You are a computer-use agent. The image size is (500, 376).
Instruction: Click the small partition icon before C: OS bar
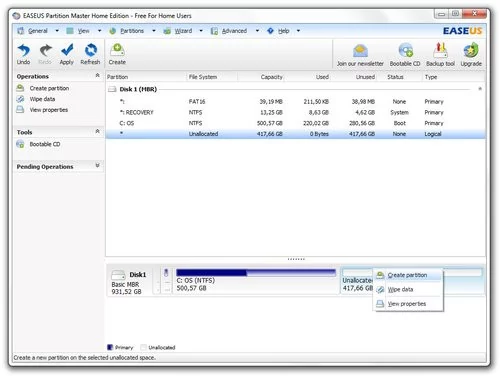click(x=166, y=273)
